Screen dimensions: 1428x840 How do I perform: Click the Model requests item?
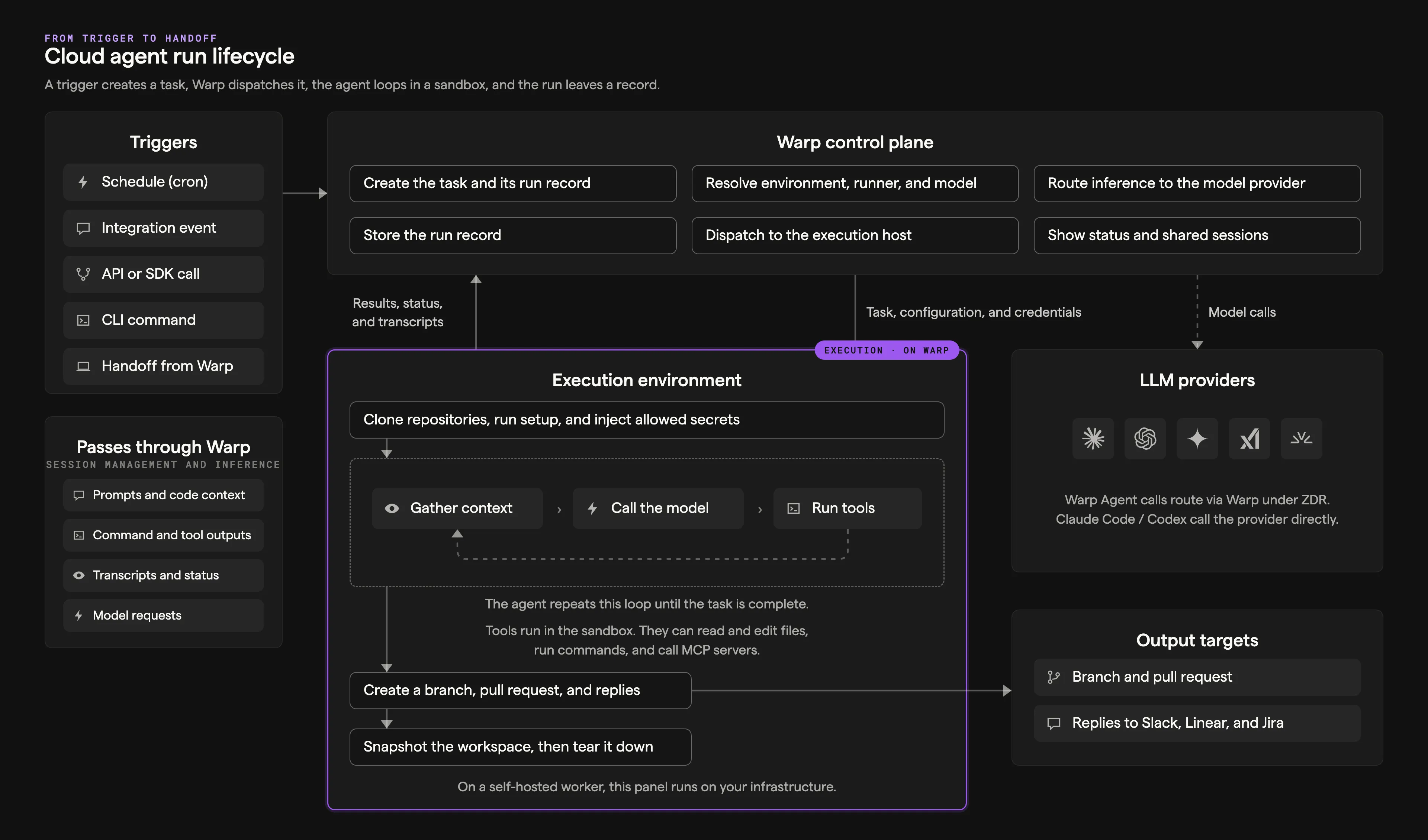point(164,616)
